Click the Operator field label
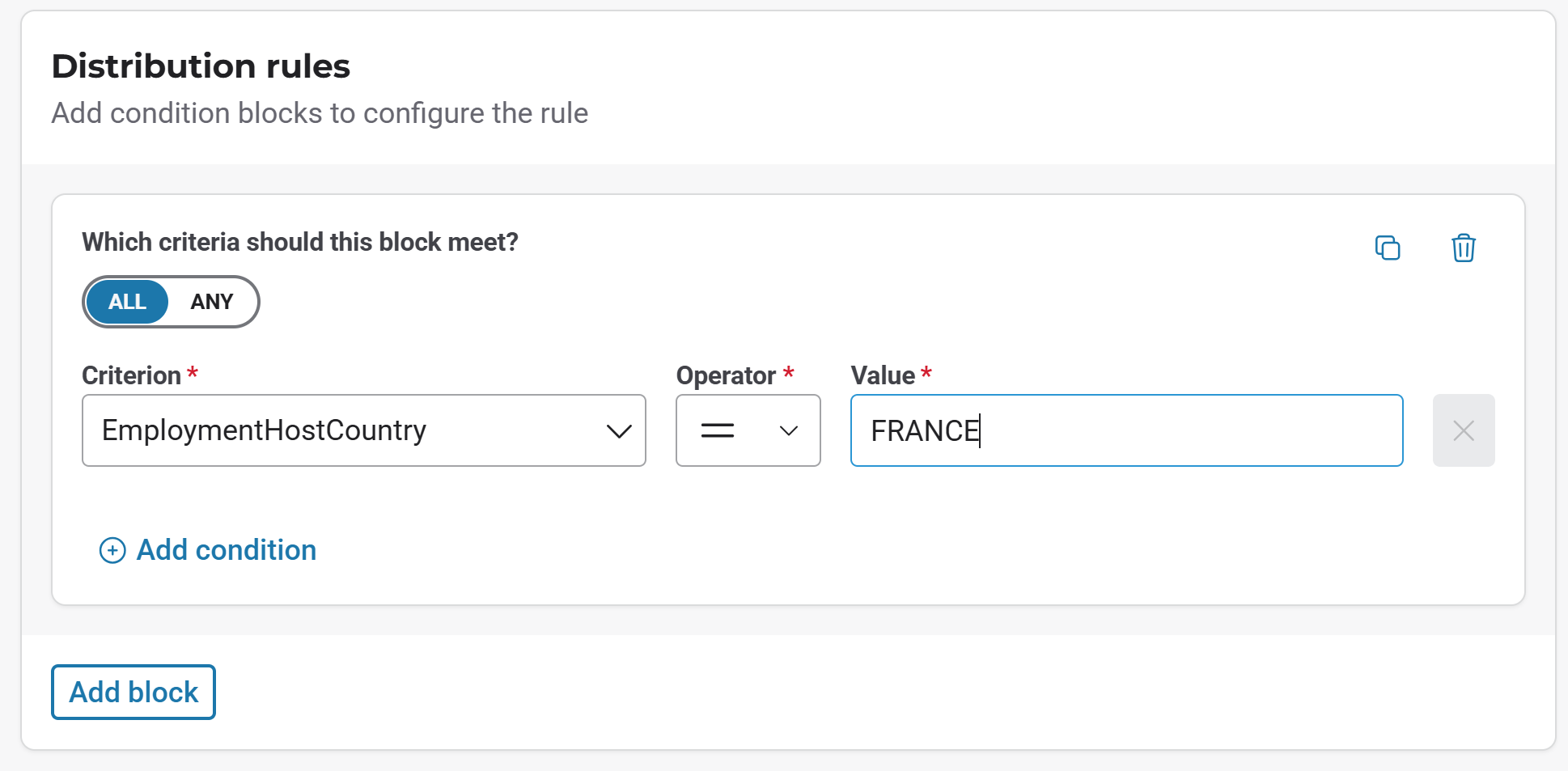Viewport: 1568px width, 771px height. [726, 375]
